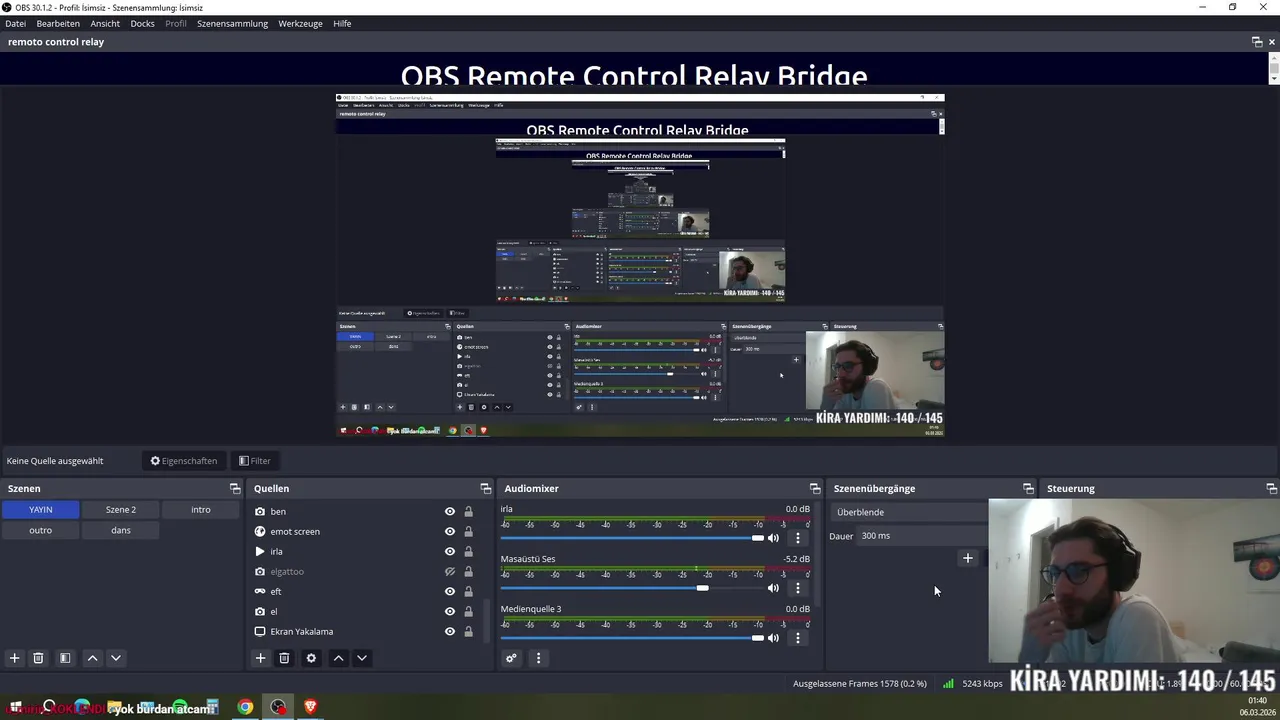Delete selected scene with trash icon
The height and width of the screenshot is (720, 1280).
38,658
